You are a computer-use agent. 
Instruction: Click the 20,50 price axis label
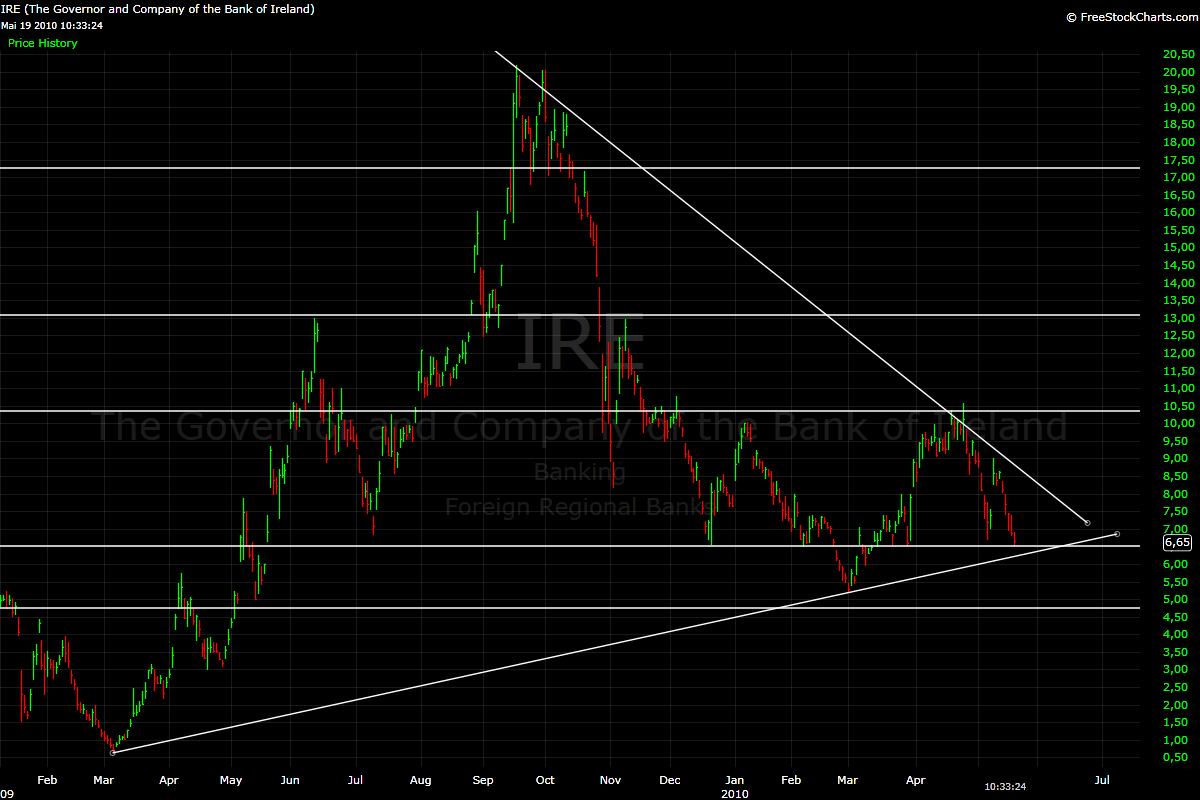1177,54
